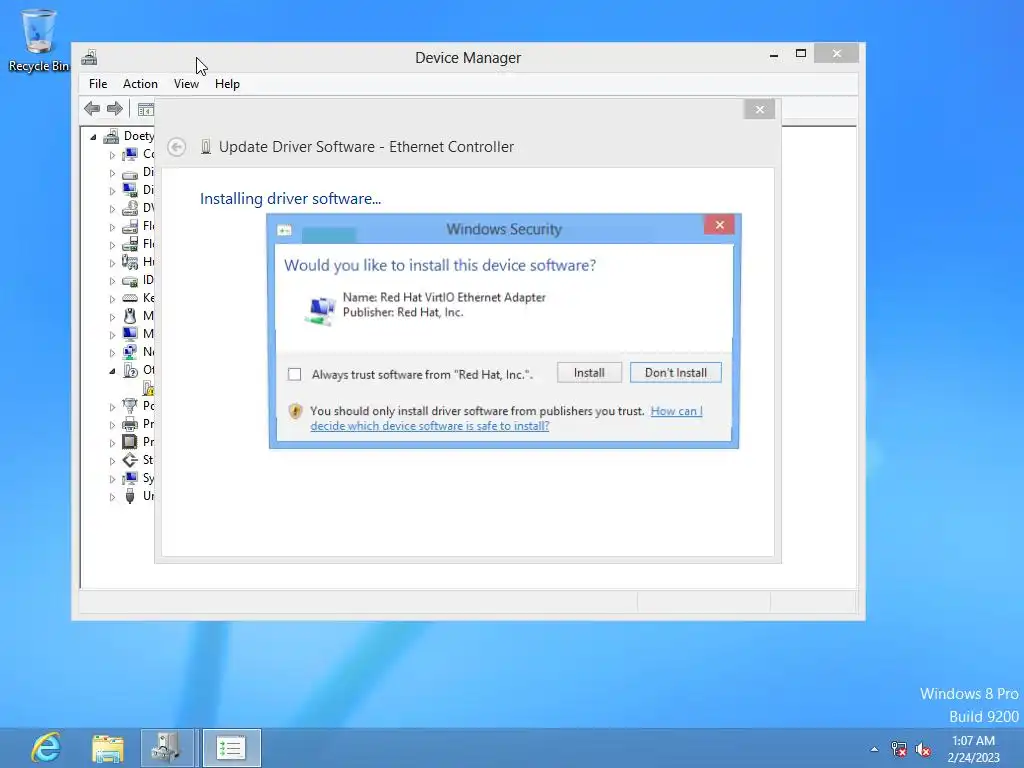Select the IDE controllers icon
The height and width of the screenshot is (768, 1024).
tap(130, 281)
